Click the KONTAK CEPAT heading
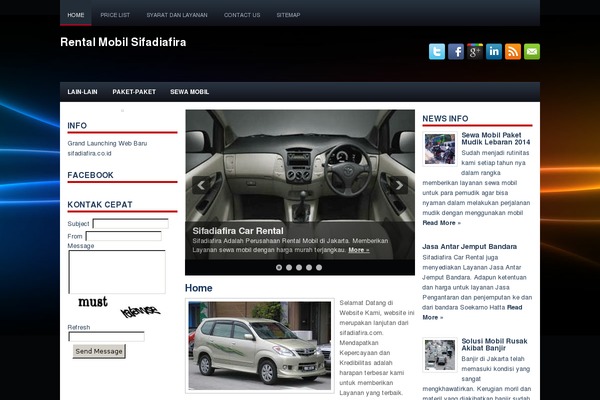 tap(100, 204)
